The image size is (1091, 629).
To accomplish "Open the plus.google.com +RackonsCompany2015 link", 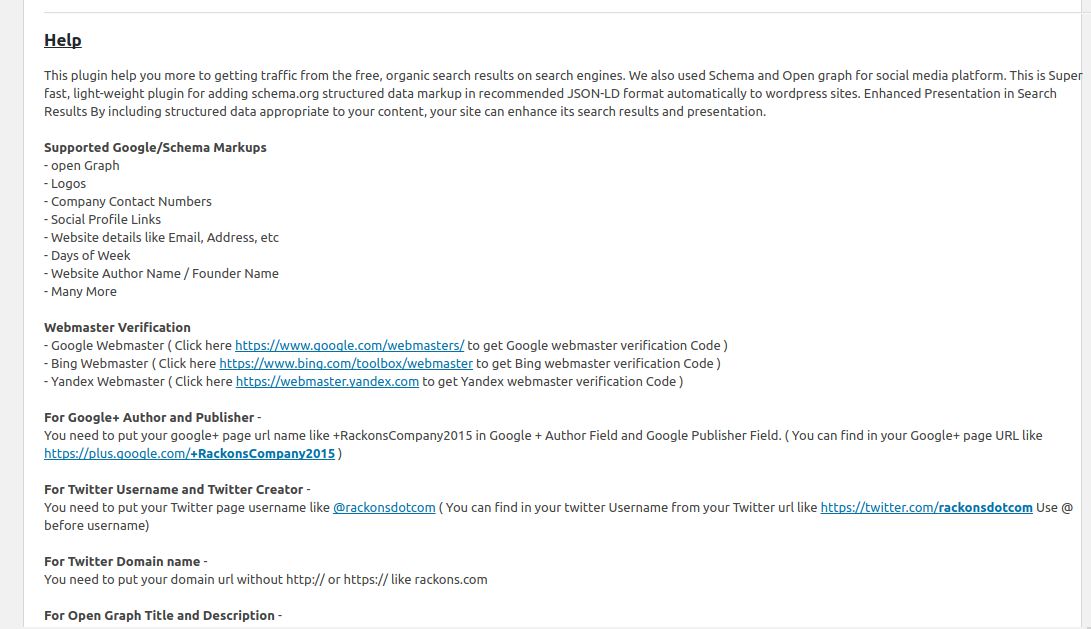I will (x=189, y=454).
